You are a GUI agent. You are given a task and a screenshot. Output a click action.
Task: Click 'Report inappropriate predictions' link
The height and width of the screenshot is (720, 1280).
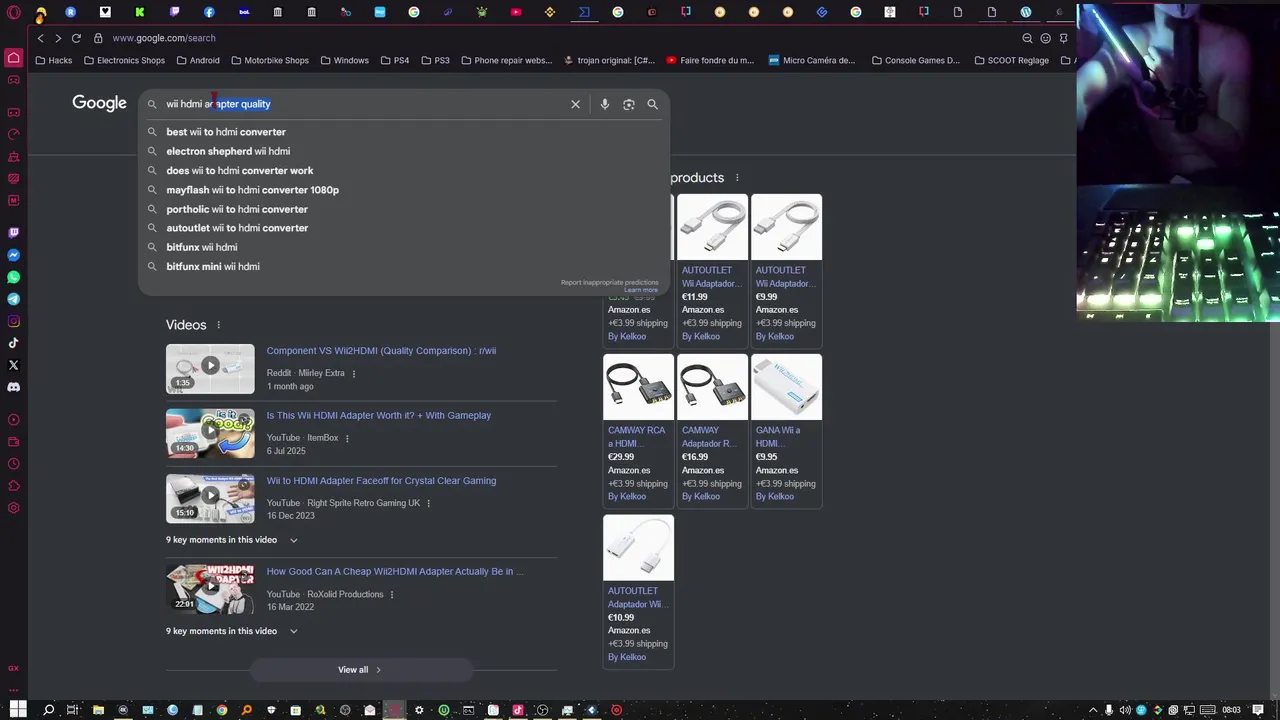(x=609, y=283)
